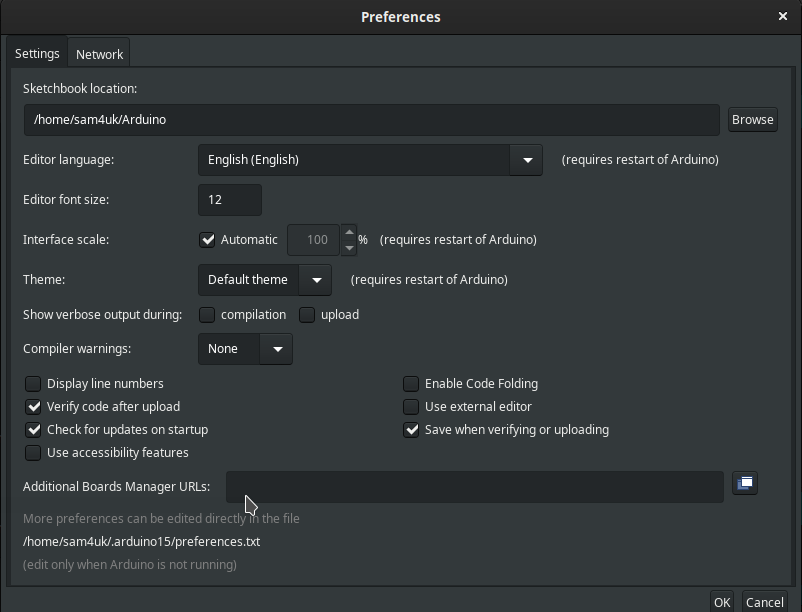Enable verbose output during compilation

point(207,315)
